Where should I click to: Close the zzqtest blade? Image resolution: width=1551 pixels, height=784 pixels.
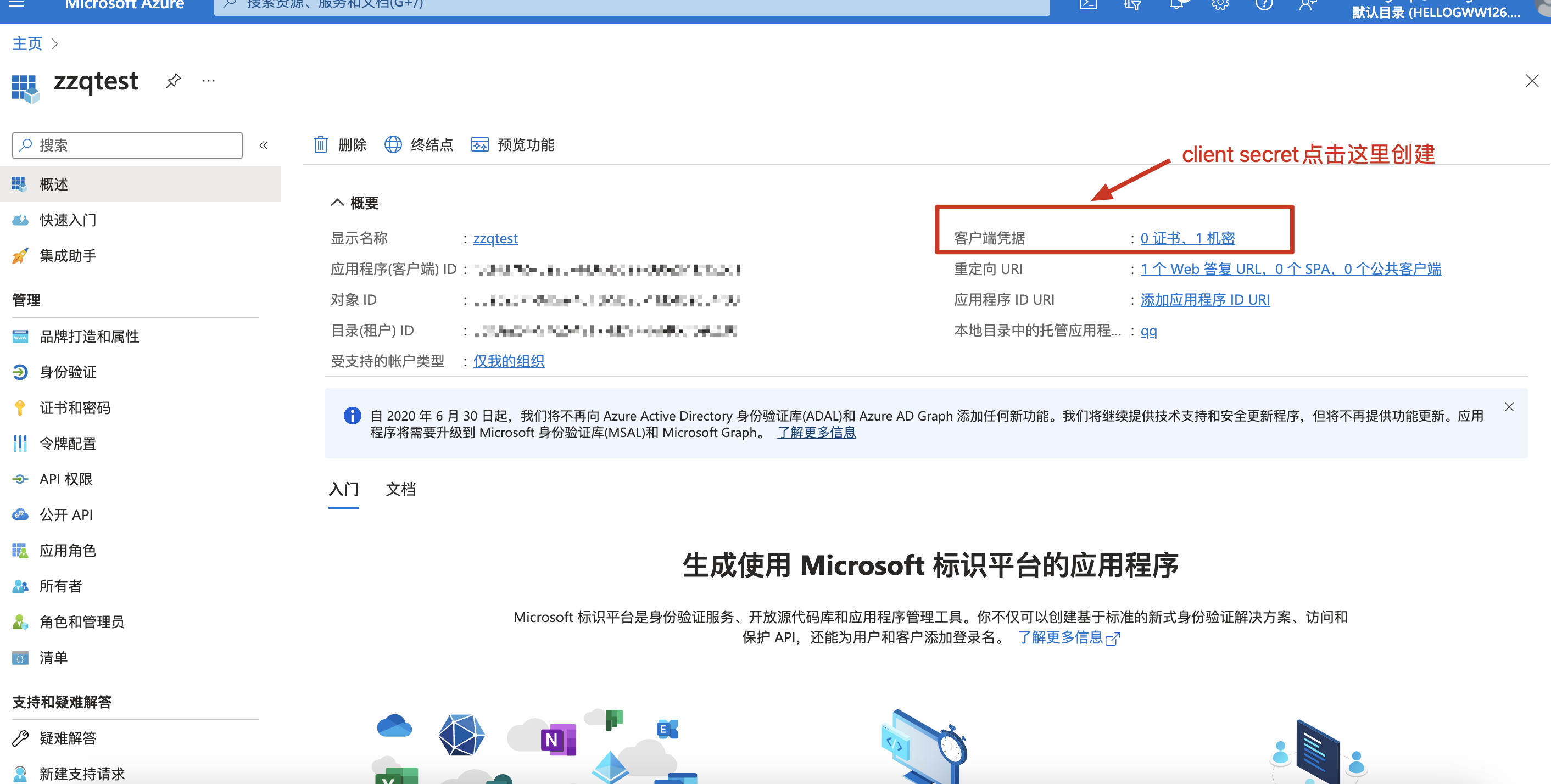[1532, 81]
